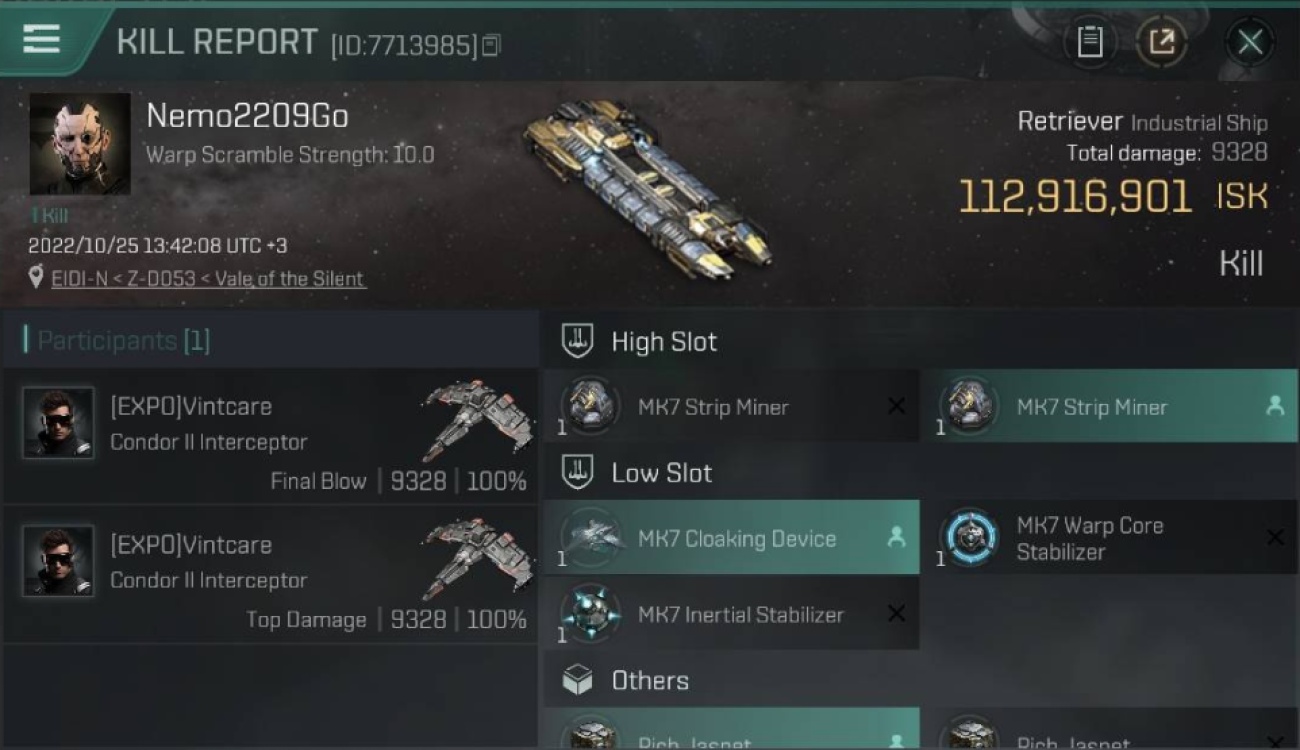Select the MK7 Cloaking Device module
1300x750 pixels.
[x=731, y=538]
